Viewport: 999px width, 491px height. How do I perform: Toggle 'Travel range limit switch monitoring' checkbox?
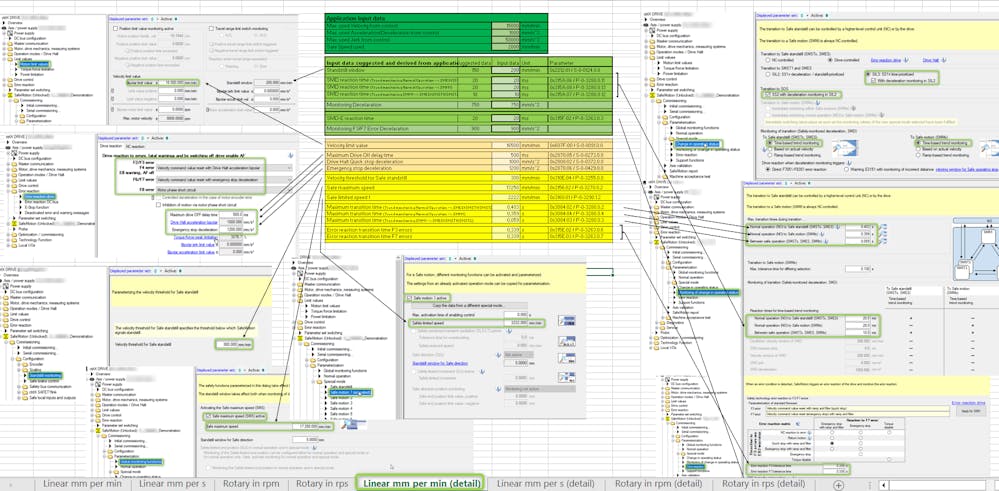click(213, 28)
